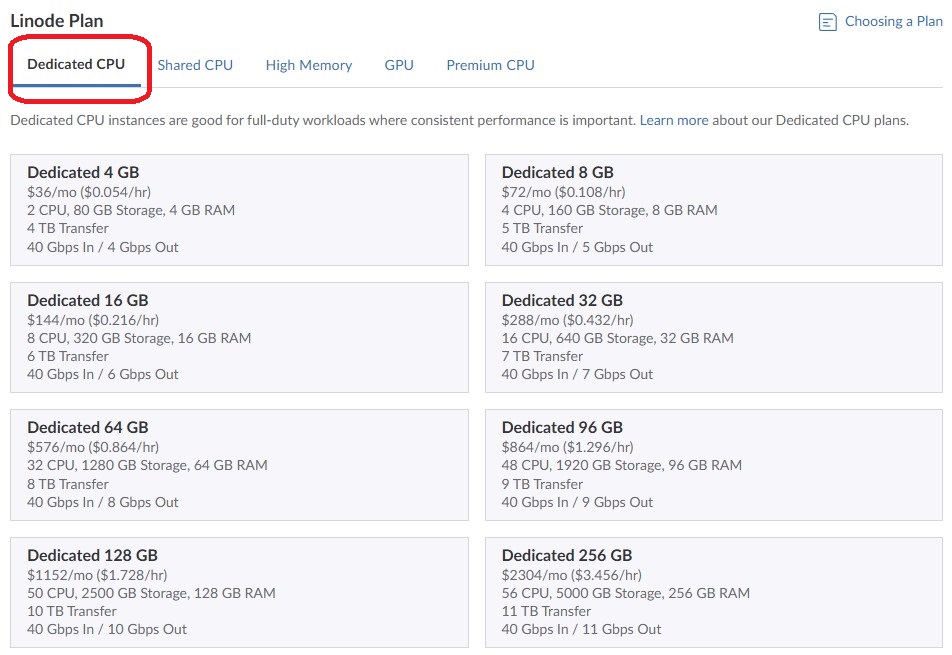This screenshot has height=655, width=952.
Task: Click the '8 TB Transfer' text
Action: pos(68,484)
